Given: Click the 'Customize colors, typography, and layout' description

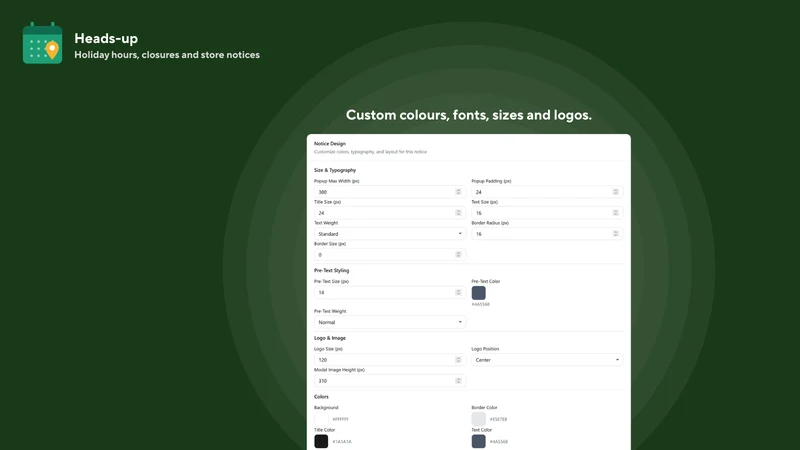Looking at the screenshot, I should point(370,152).
